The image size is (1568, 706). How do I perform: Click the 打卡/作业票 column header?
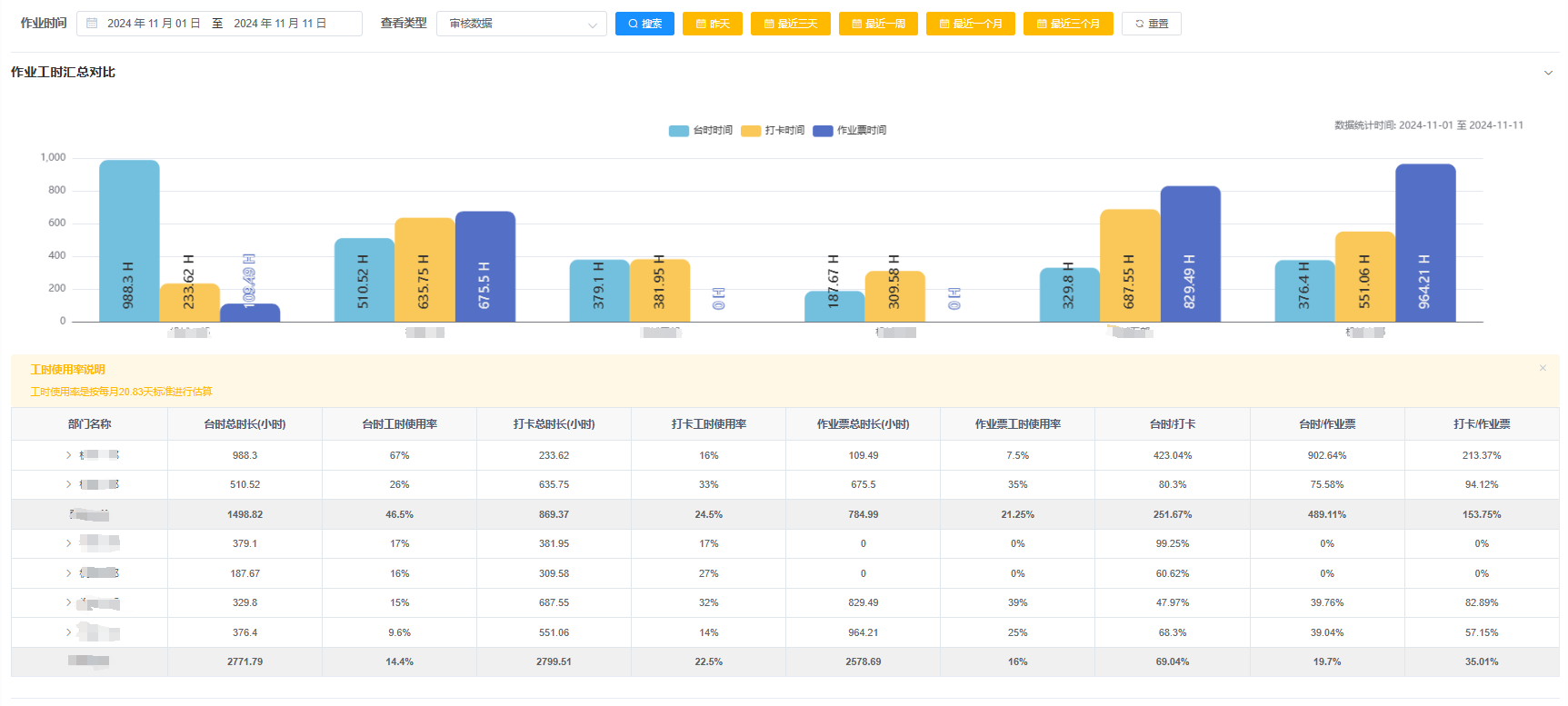coord(1482,424)
